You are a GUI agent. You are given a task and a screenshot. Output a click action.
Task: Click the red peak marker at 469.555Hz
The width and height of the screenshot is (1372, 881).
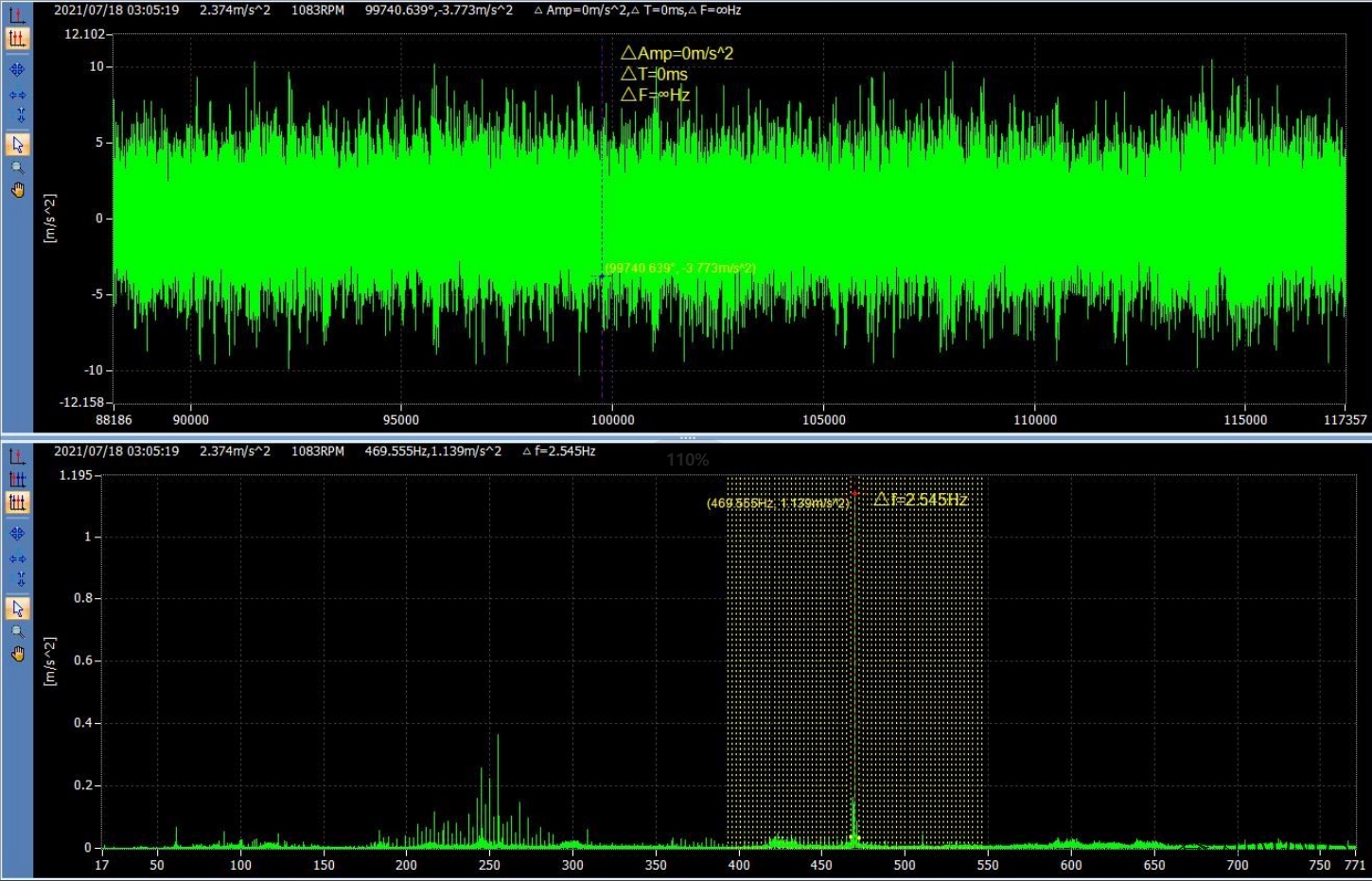coord(854,493)
